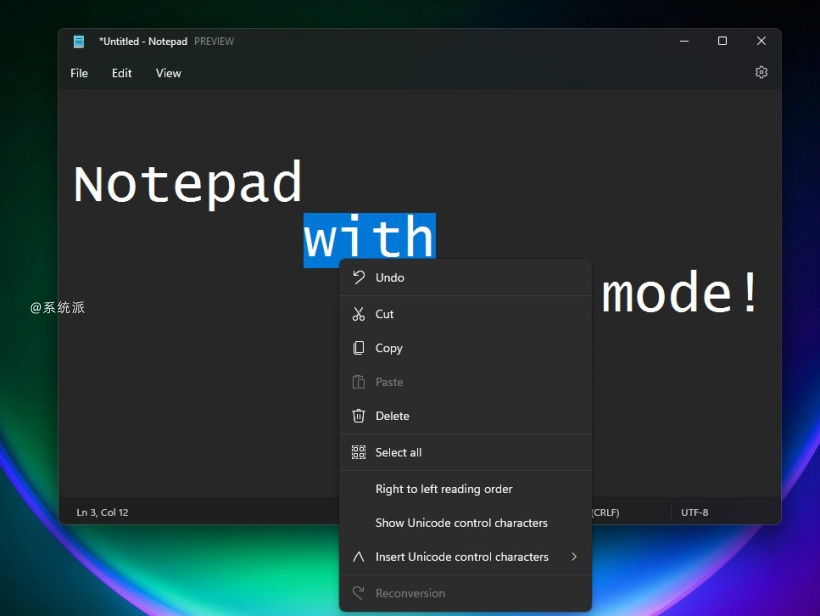Open the View menu
820x616 pixels.
[x=167, y=73]
